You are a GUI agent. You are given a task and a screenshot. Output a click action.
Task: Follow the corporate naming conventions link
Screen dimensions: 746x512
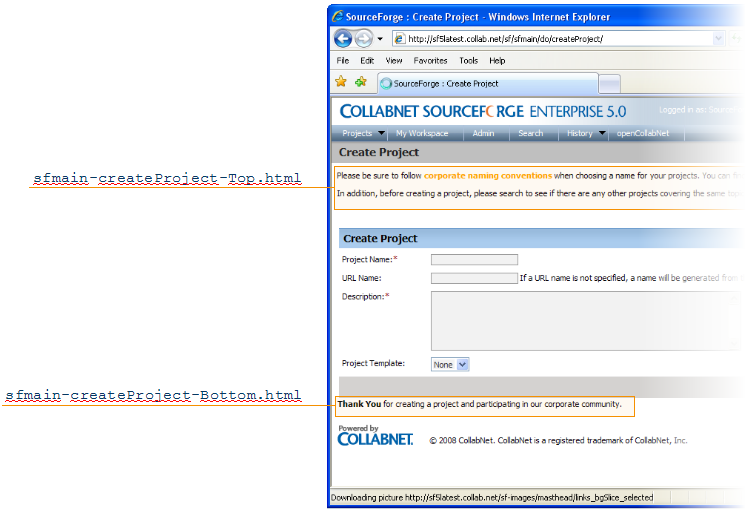click(x=488, y=176)
